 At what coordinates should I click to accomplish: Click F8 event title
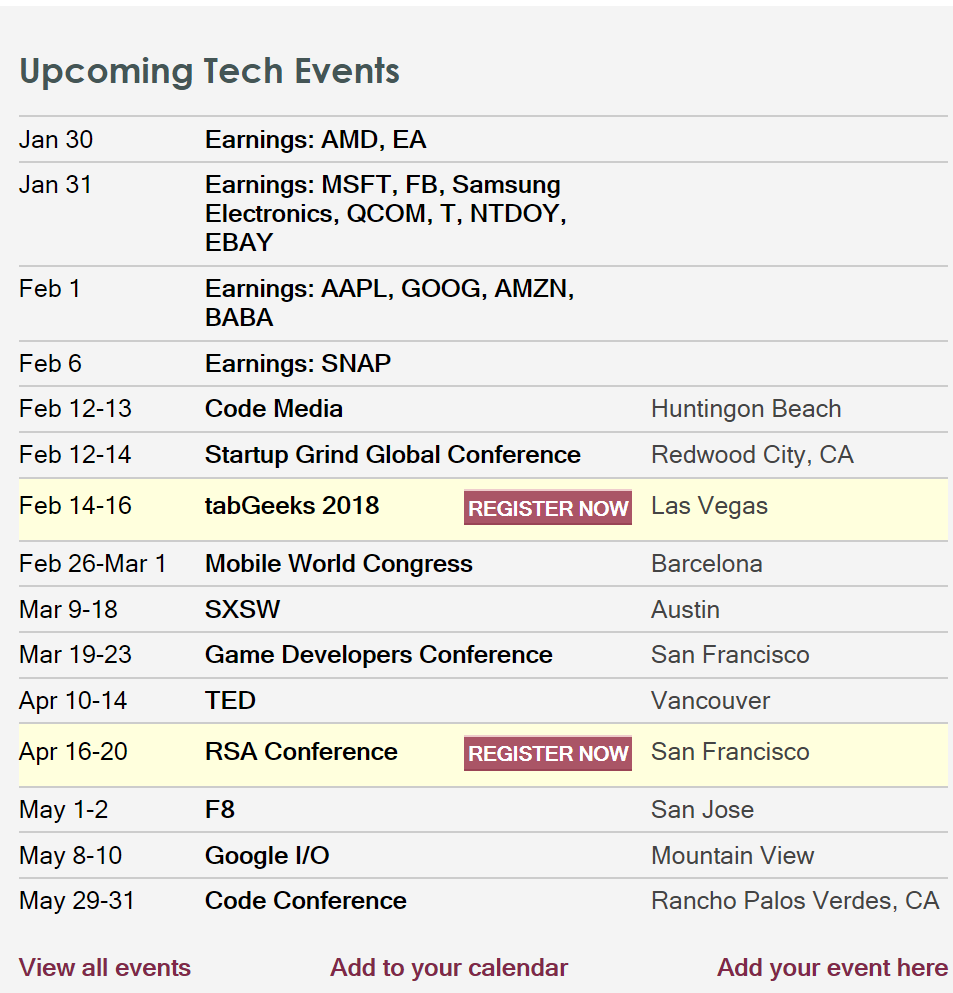pyautogui.click(x=220, y=809)
